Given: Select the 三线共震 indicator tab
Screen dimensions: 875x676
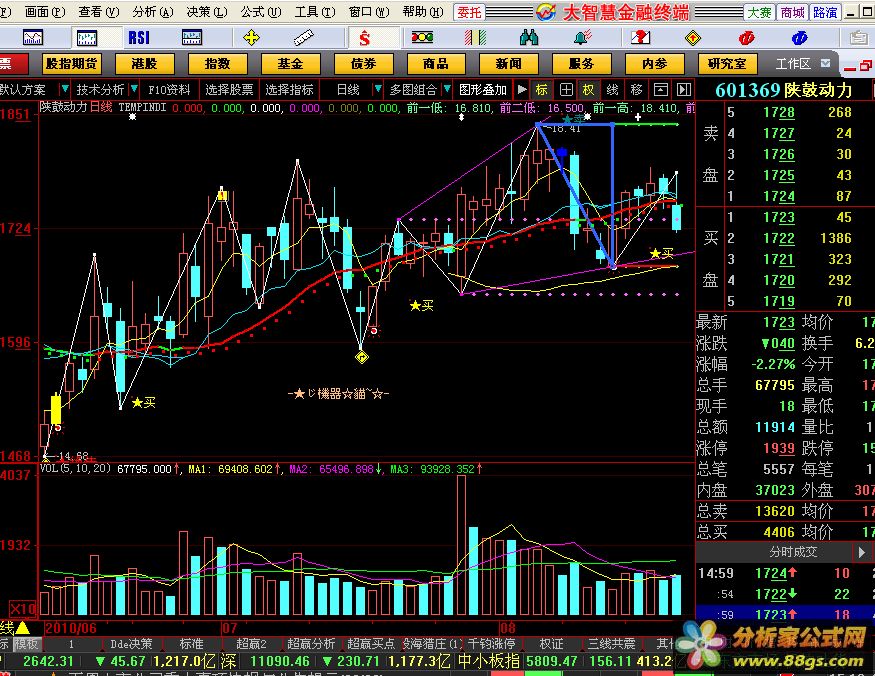Looking at the screenshot, I should (x=612, y=644).
